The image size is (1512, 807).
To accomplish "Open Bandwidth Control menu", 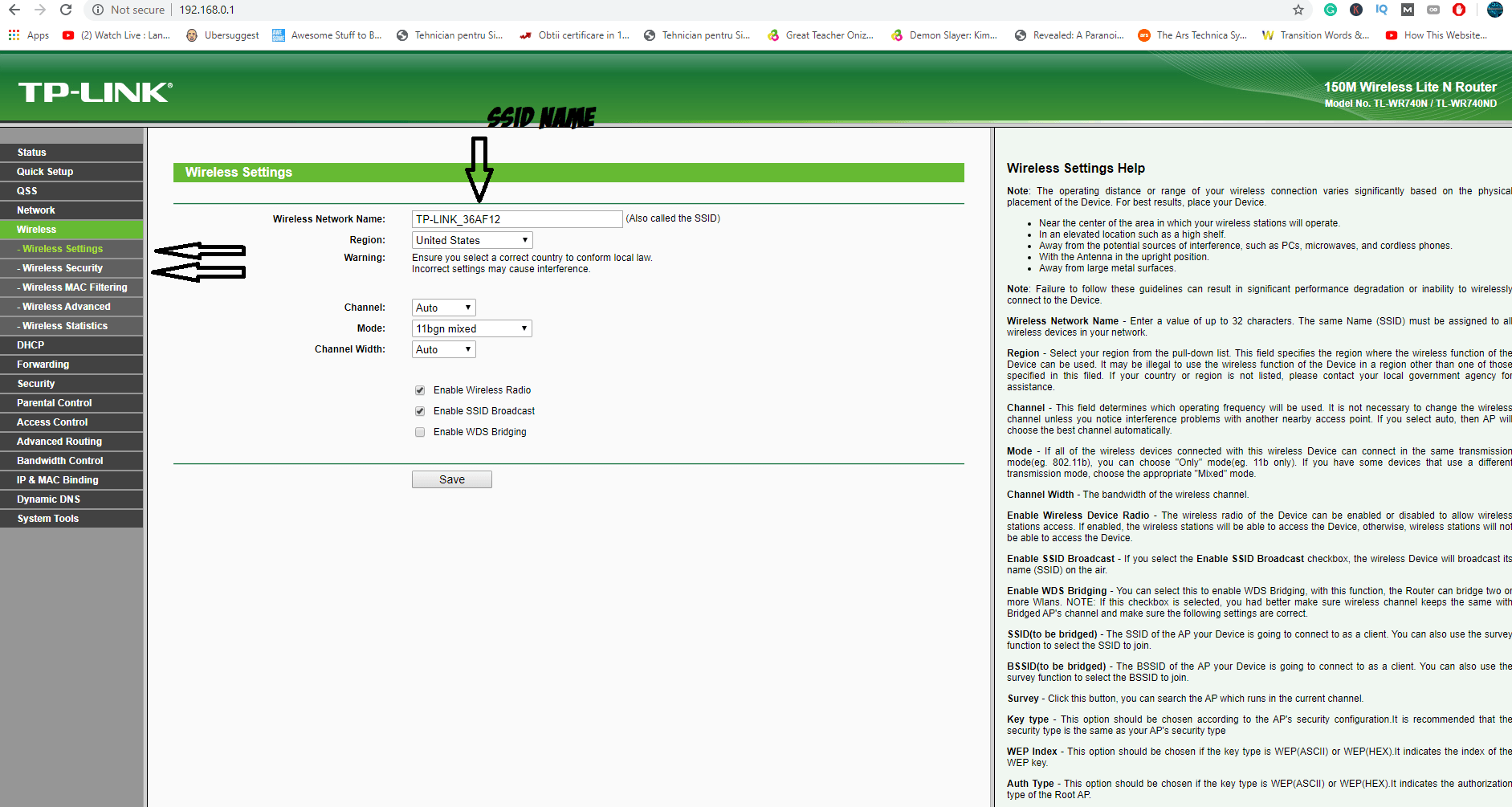I will click(71, 461).
